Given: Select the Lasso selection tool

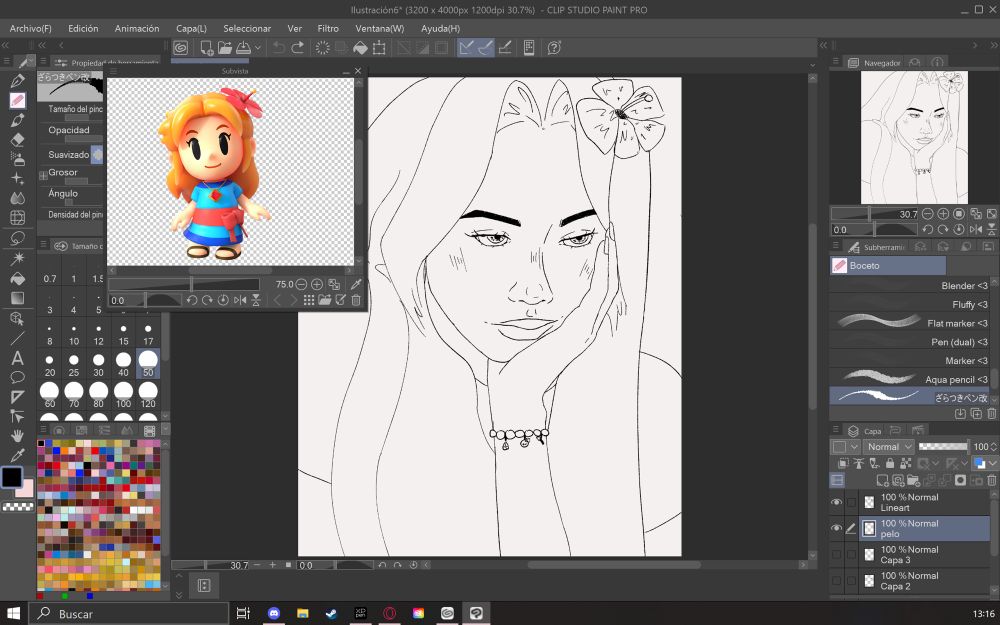Looking at the screenshot, I should pos(17,238).
